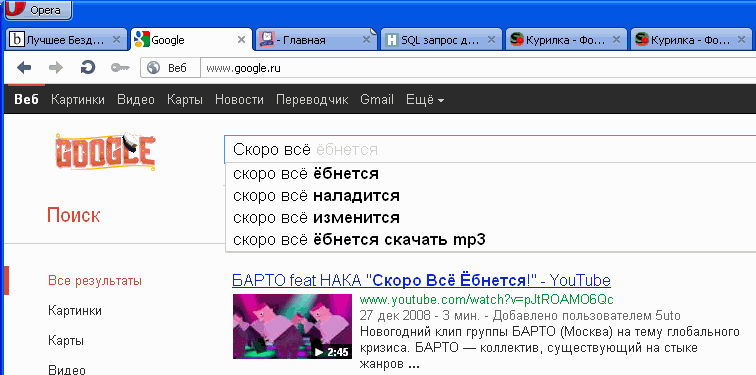Open the Opera main menu button
The height and width of the screenshot is (375, 756).
coord(39,10)
